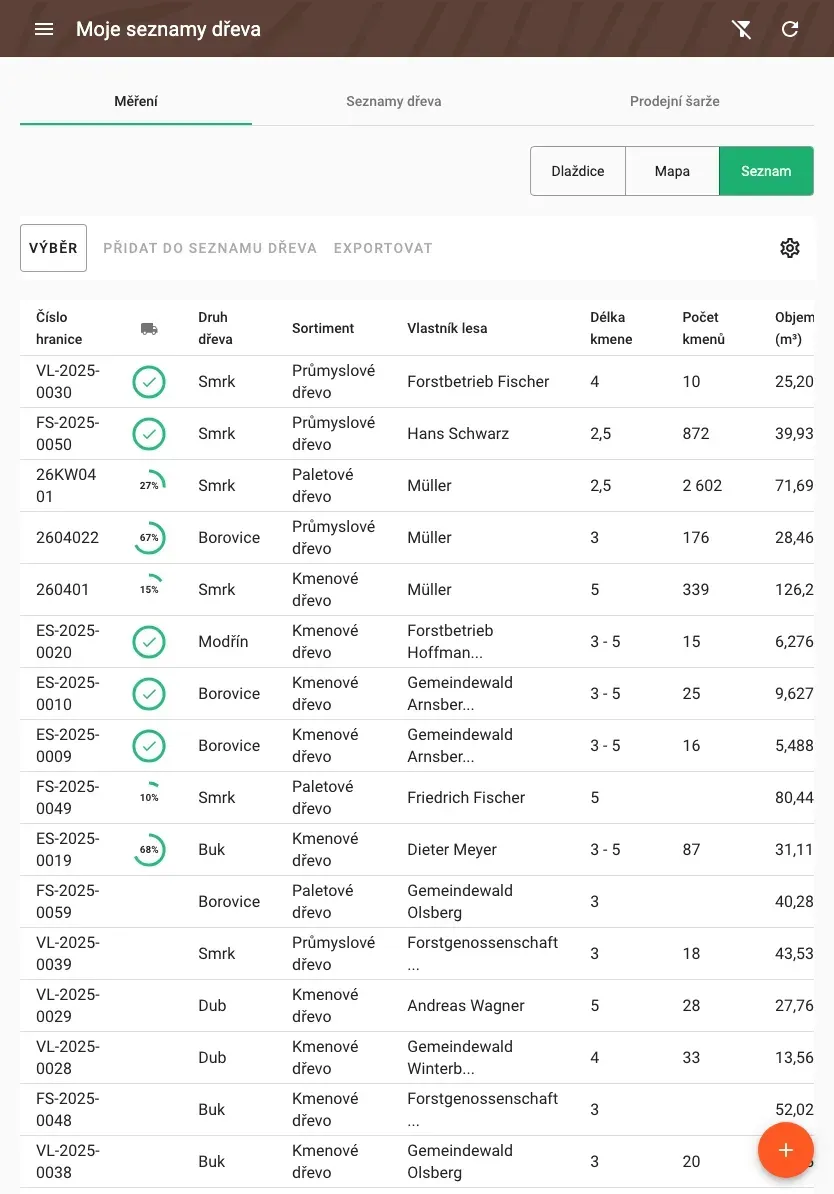Open row VL-2025-0030
Viewport: 834px width, 1194px height.
[x=417, y=382]
